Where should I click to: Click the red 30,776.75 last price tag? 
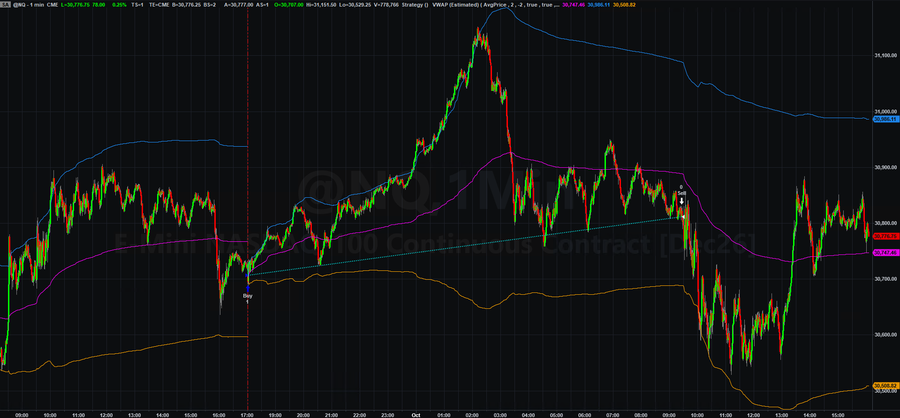[885, 235]
